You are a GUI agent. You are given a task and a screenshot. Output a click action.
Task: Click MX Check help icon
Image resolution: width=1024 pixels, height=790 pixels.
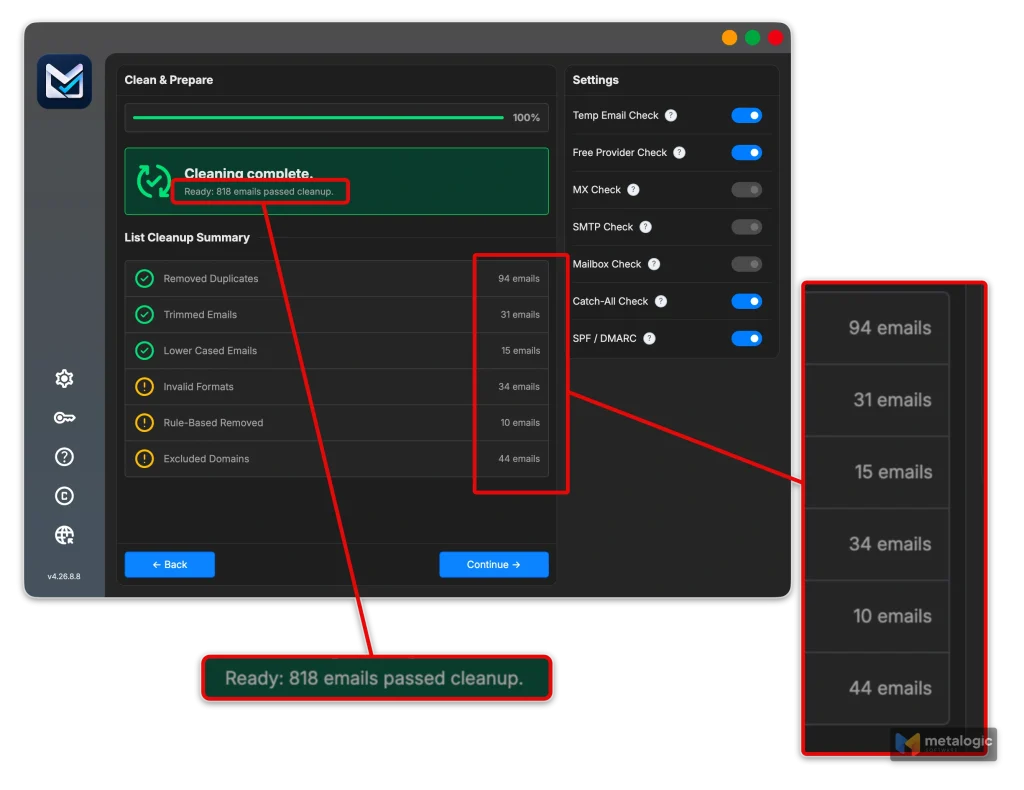633,190
